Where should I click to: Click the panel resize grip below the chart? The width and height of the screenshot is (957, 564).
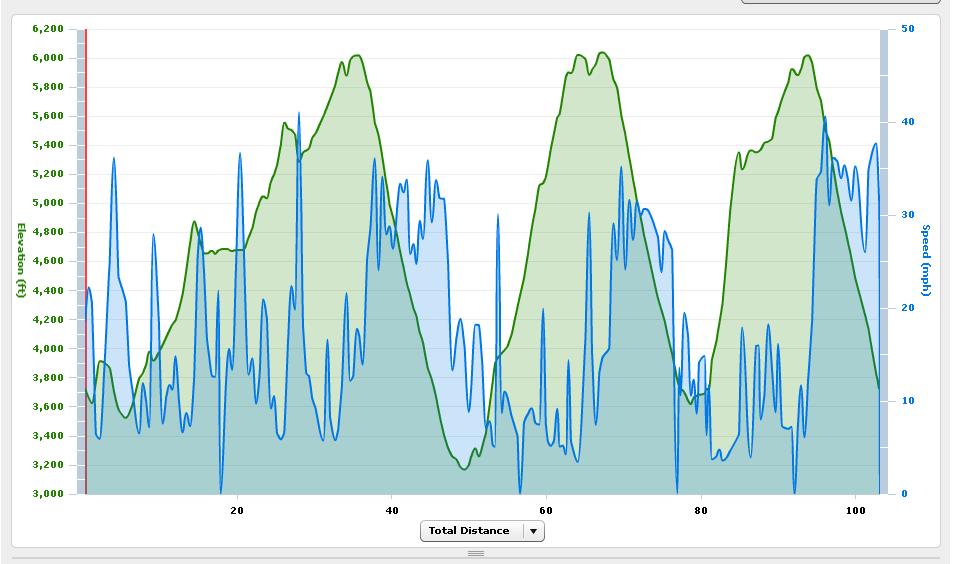(x=476, y=553)
